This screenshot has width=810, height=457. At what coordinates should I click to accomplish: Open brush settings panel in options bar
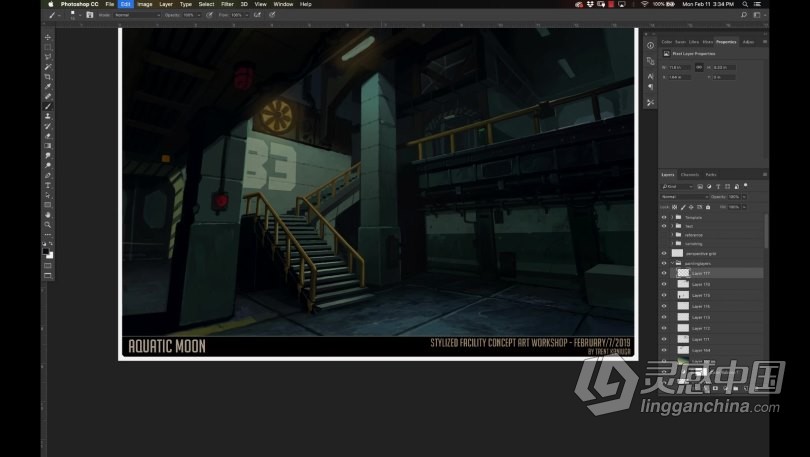[x=89, y=15]
